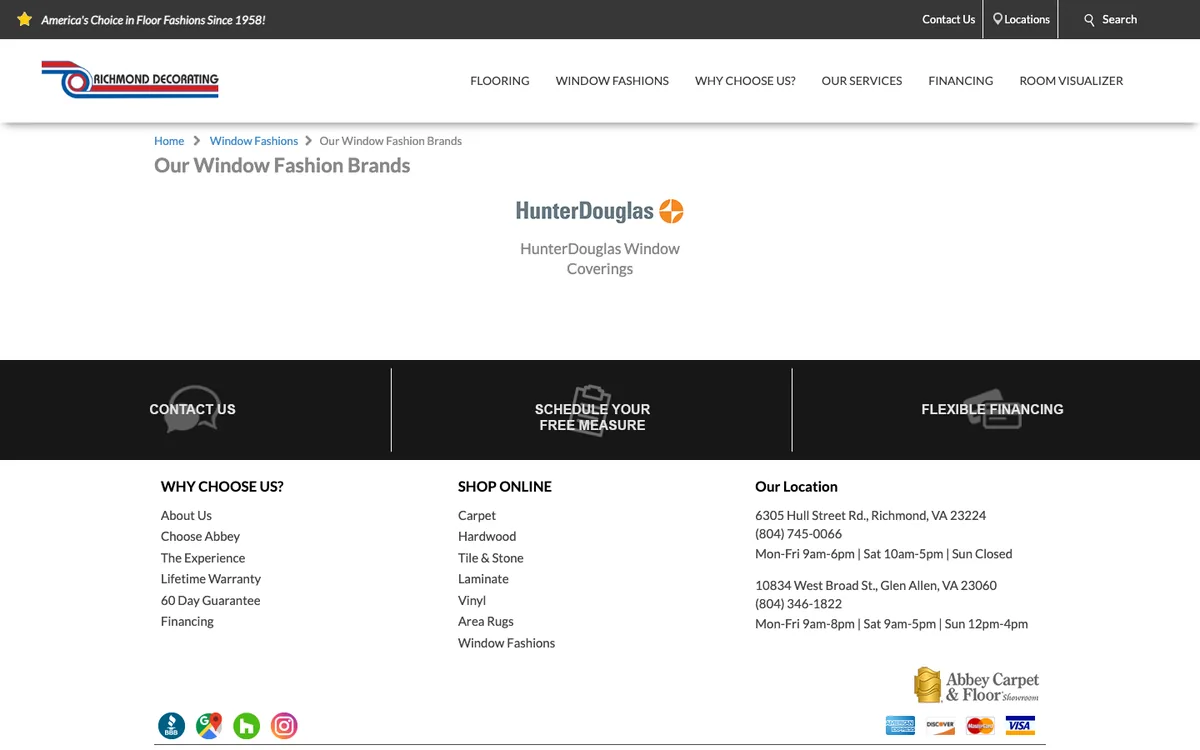The width and height of the screenshot is (1200, 750).
Task: Open the Houzz social icon
Action: (x=247, y=726)
